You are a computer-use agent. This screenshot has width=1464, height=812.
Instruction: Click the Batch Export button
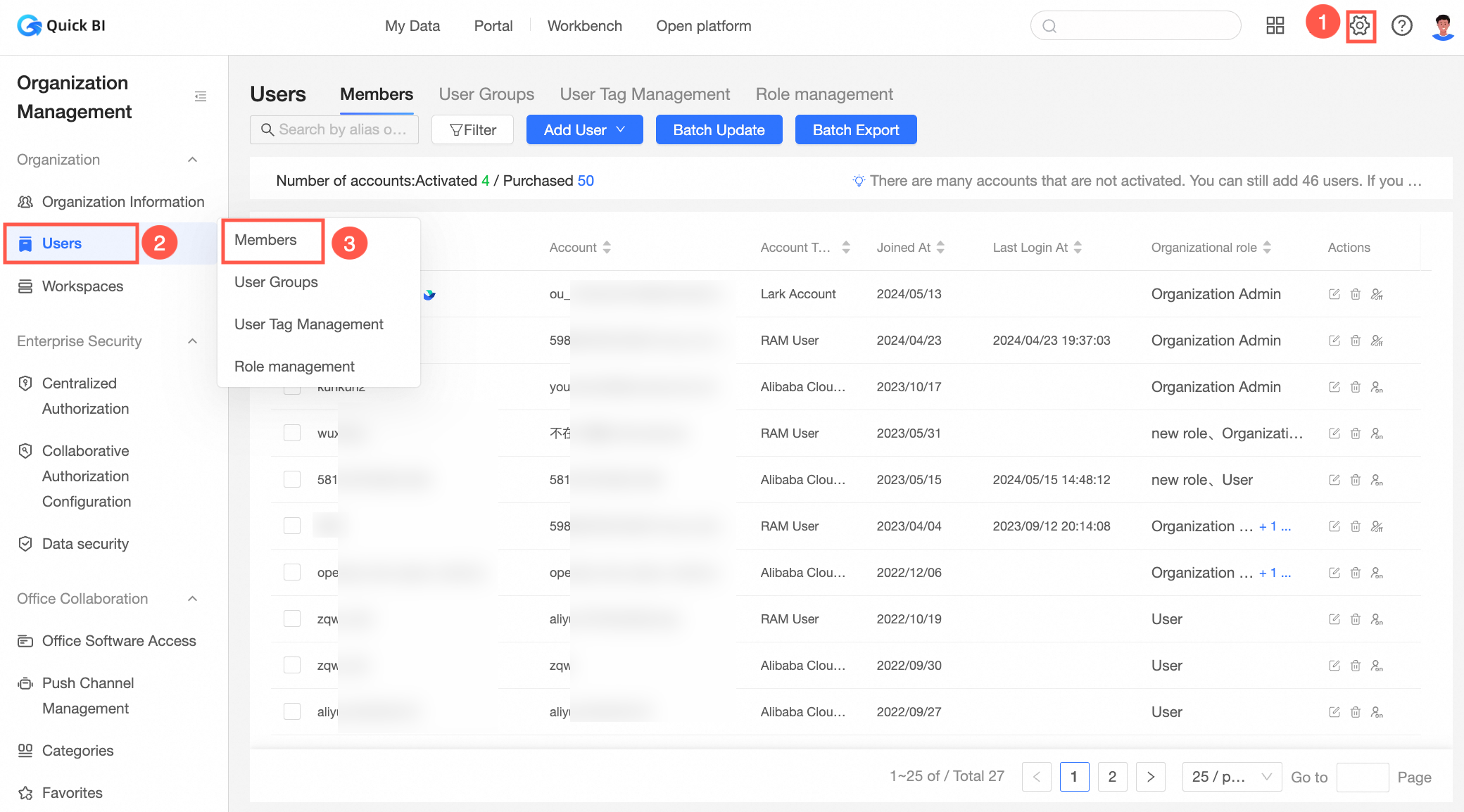[855, 129]
